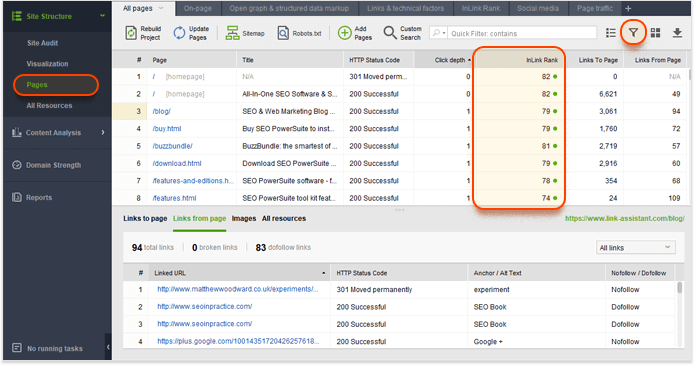This screenshot has height=365, width=694.
Task: Switch to the InLink Rank tab
Action: tap(481, 8)
